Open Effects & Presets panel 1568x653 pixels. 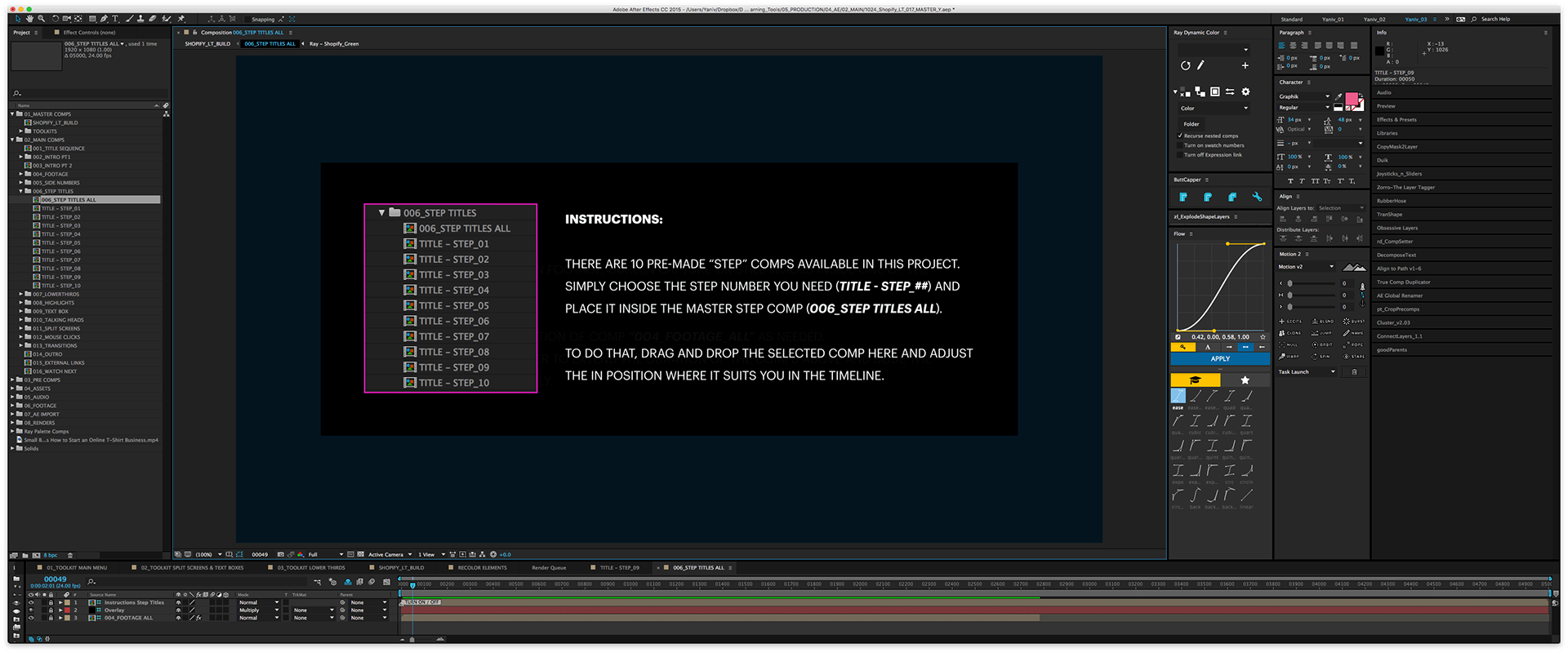click(x=1396, y=119)
